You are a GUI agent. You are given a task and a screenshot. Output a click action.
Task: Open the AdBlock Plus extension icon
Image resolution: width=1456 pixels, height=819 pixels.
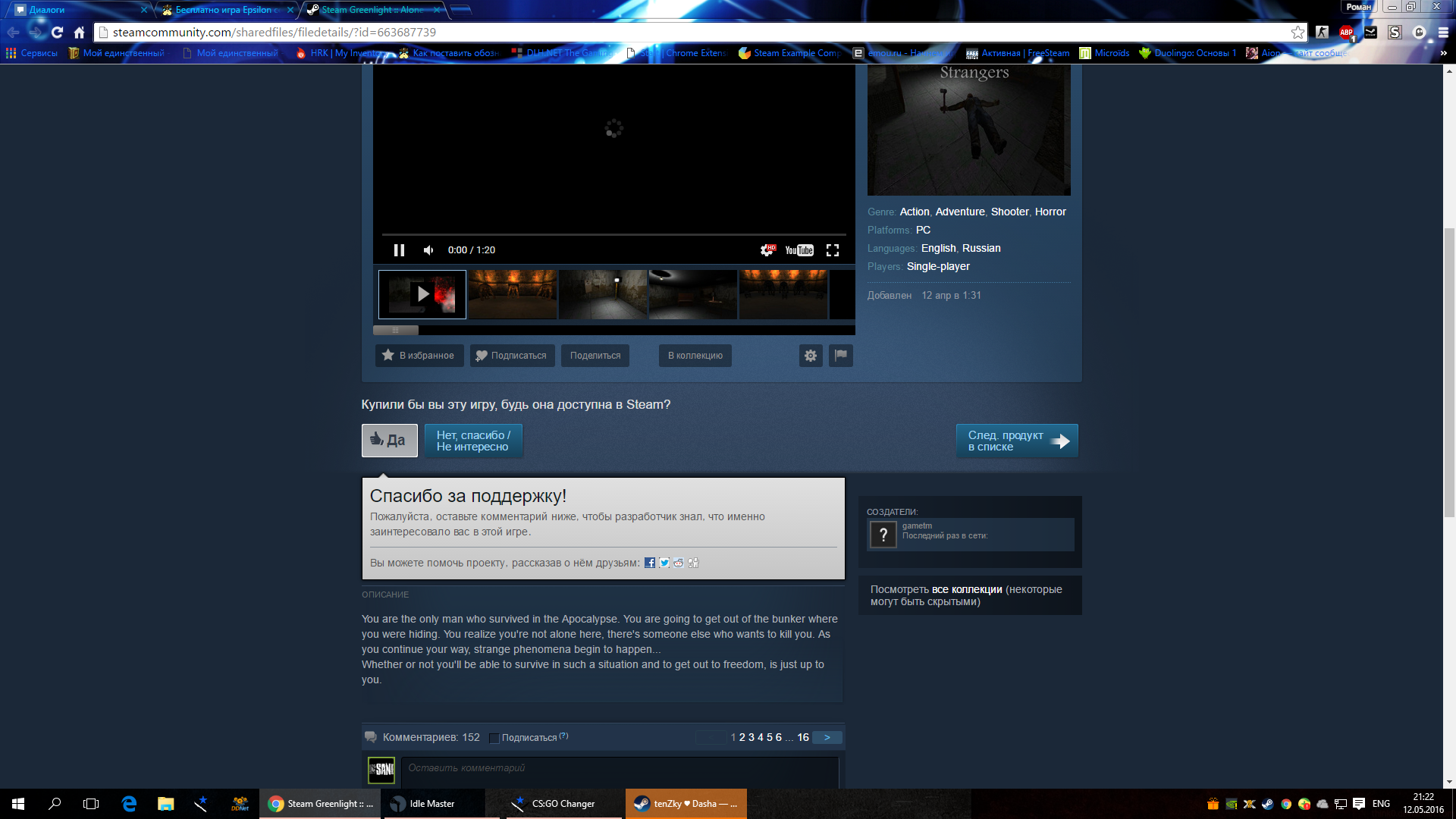pos(1347,33)
